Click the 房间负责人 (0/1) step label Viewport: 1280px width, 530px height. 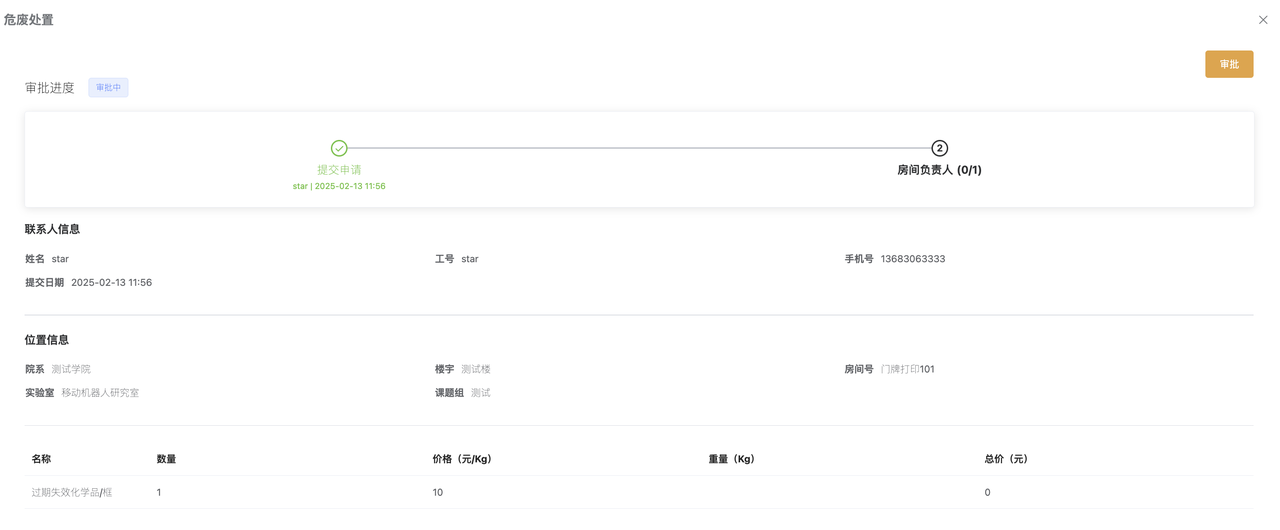[x=939, y=170]
